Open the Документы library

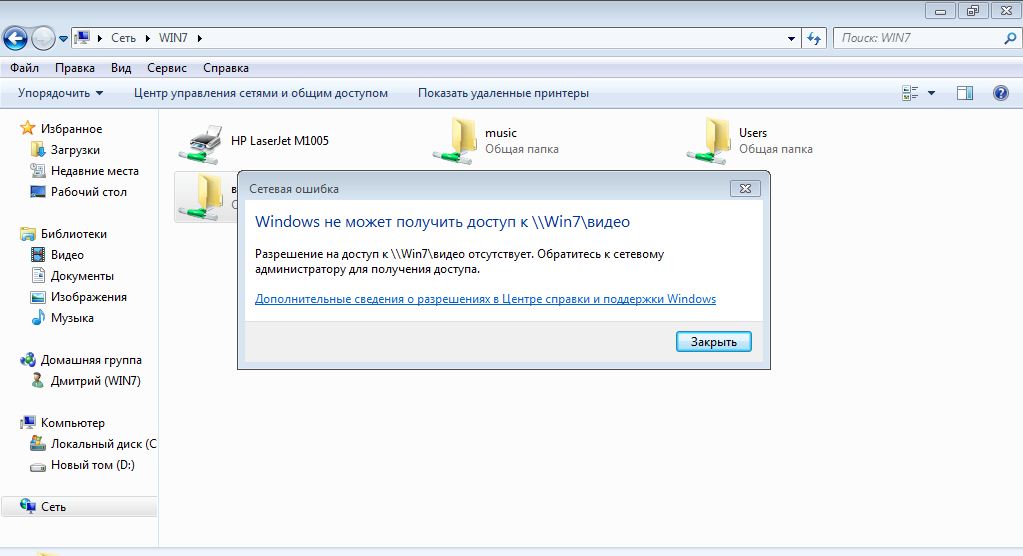(x=82, y=276)
